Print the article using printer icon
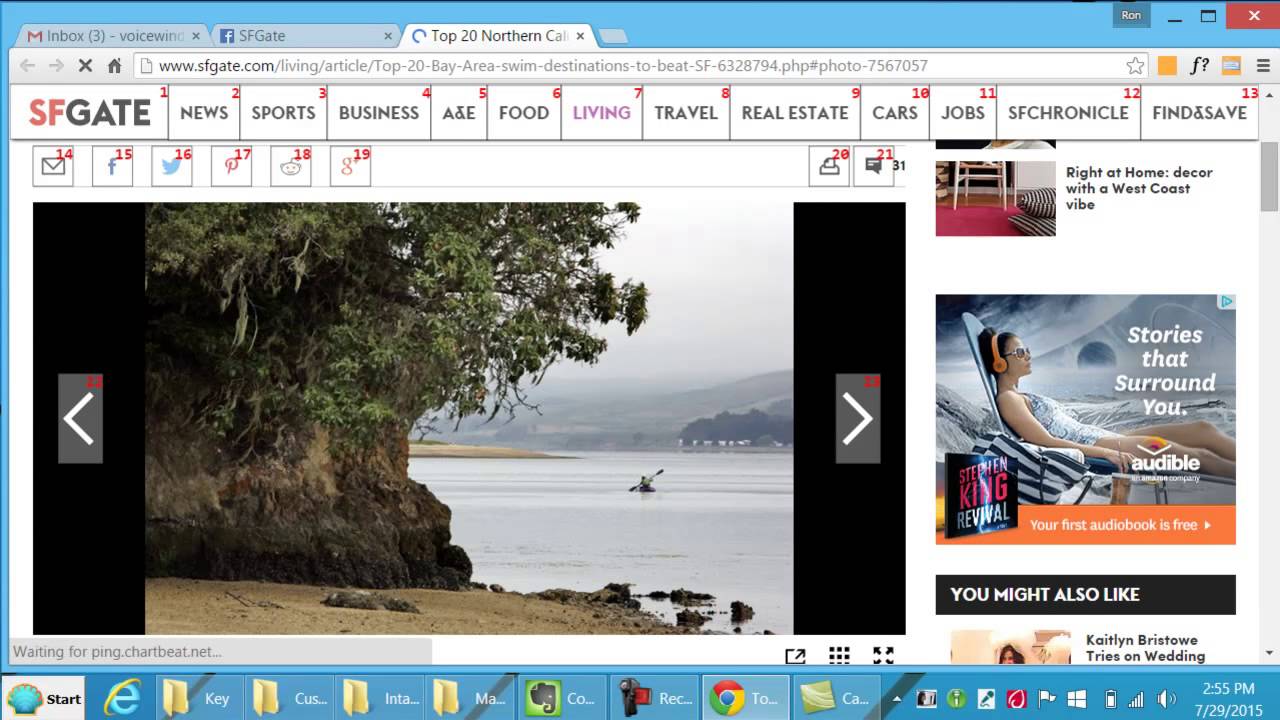 click(x=829, y=166)
